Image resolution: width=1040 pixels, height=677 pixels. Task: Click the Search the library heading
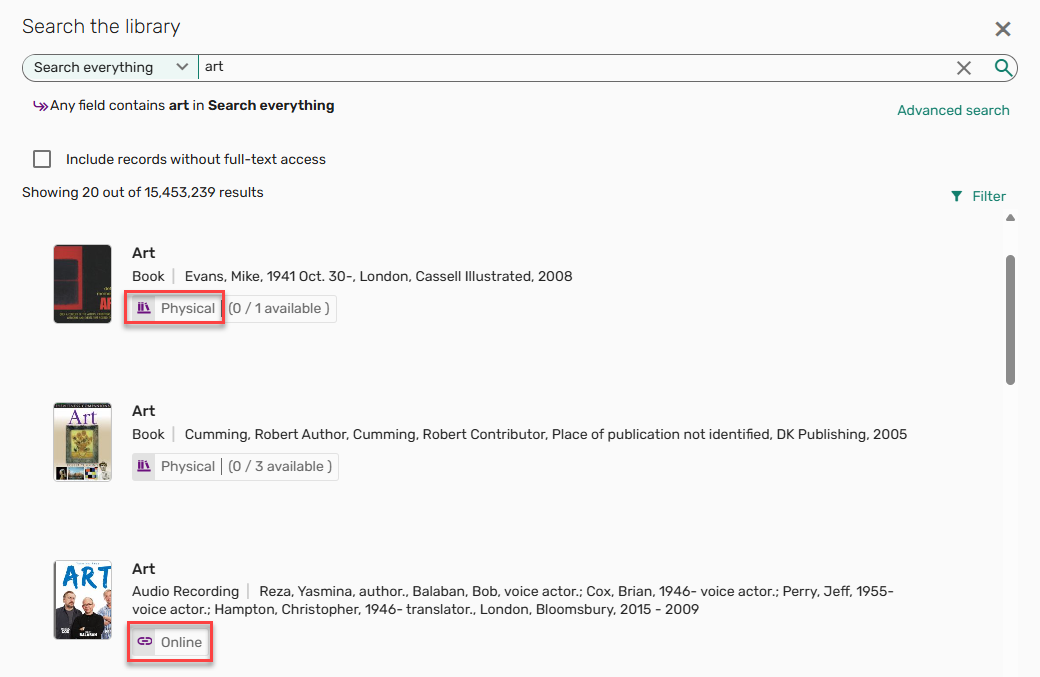[101, 27]
